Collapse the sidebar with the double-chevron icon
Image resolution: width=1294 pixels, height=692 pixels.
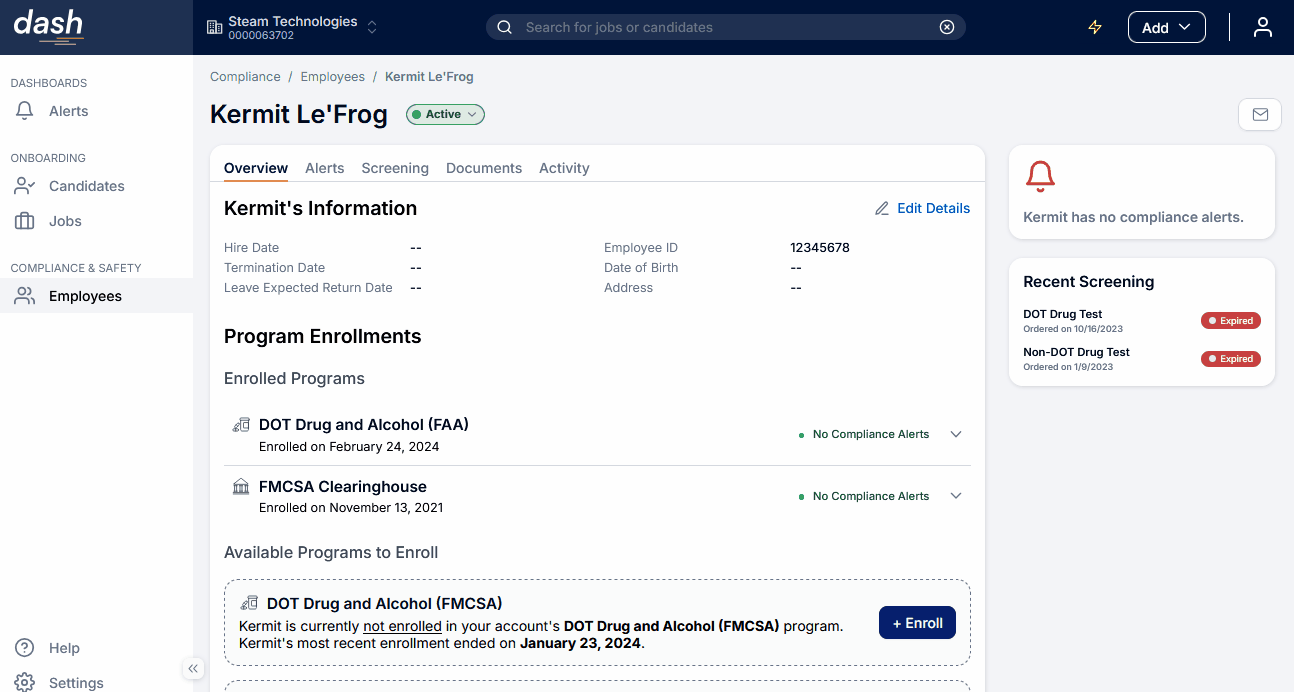click(193, 668)
